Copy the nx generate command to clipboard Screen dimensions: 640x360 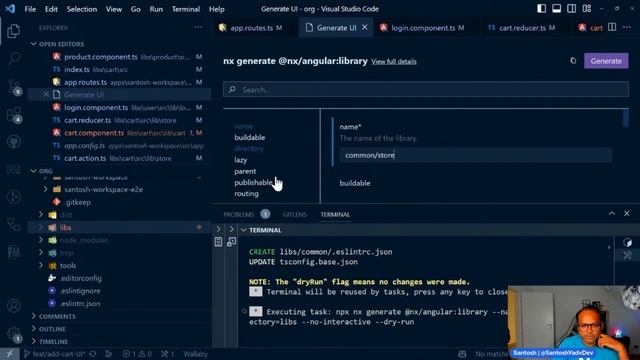(573, 61)
